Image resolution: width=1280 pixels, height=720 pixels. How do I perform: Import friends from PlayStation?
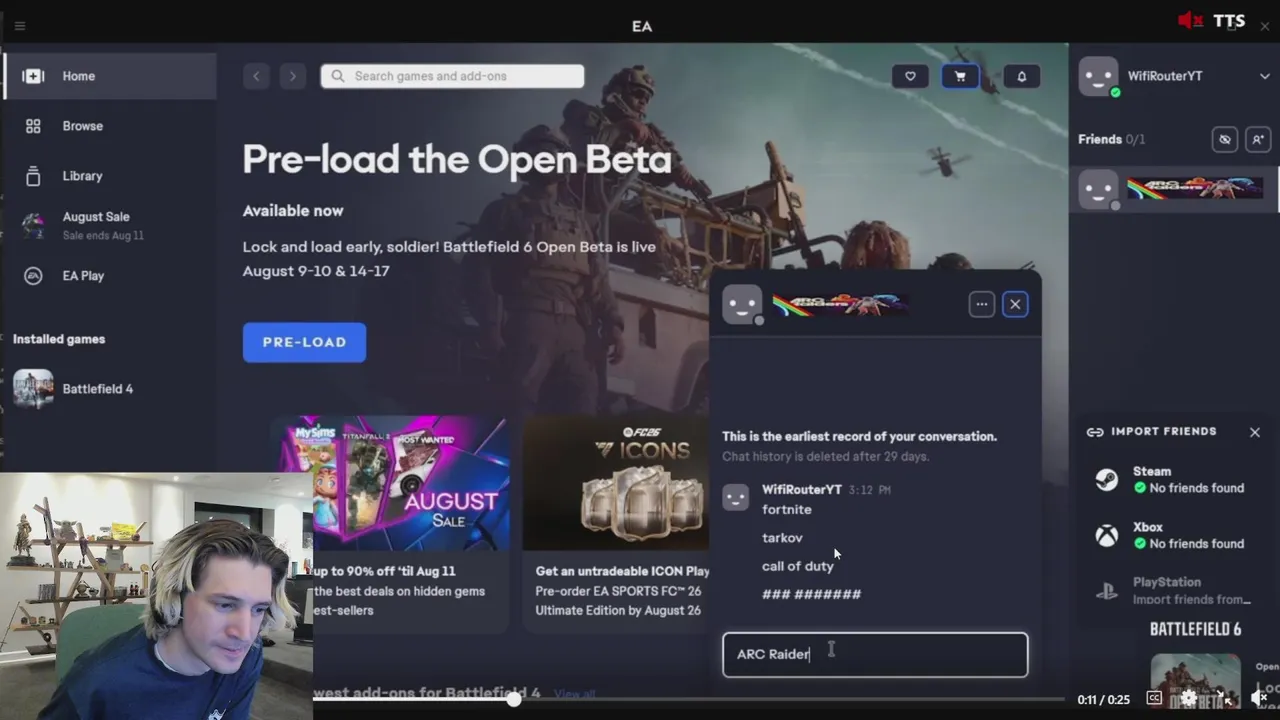click(x=1174, y=590)
